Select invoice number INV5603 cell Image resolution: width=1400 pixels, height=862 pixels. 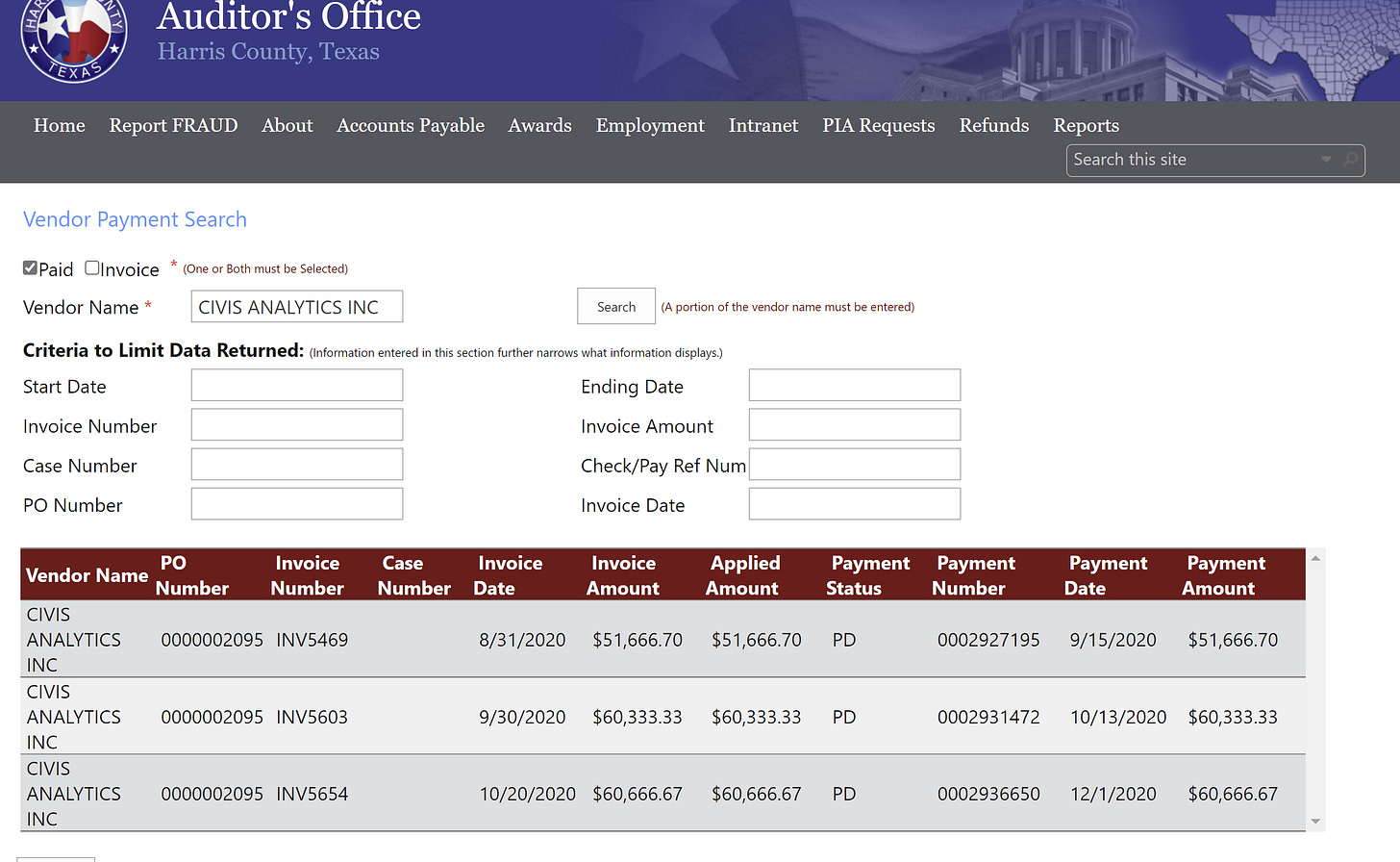(x=312, y=717)
